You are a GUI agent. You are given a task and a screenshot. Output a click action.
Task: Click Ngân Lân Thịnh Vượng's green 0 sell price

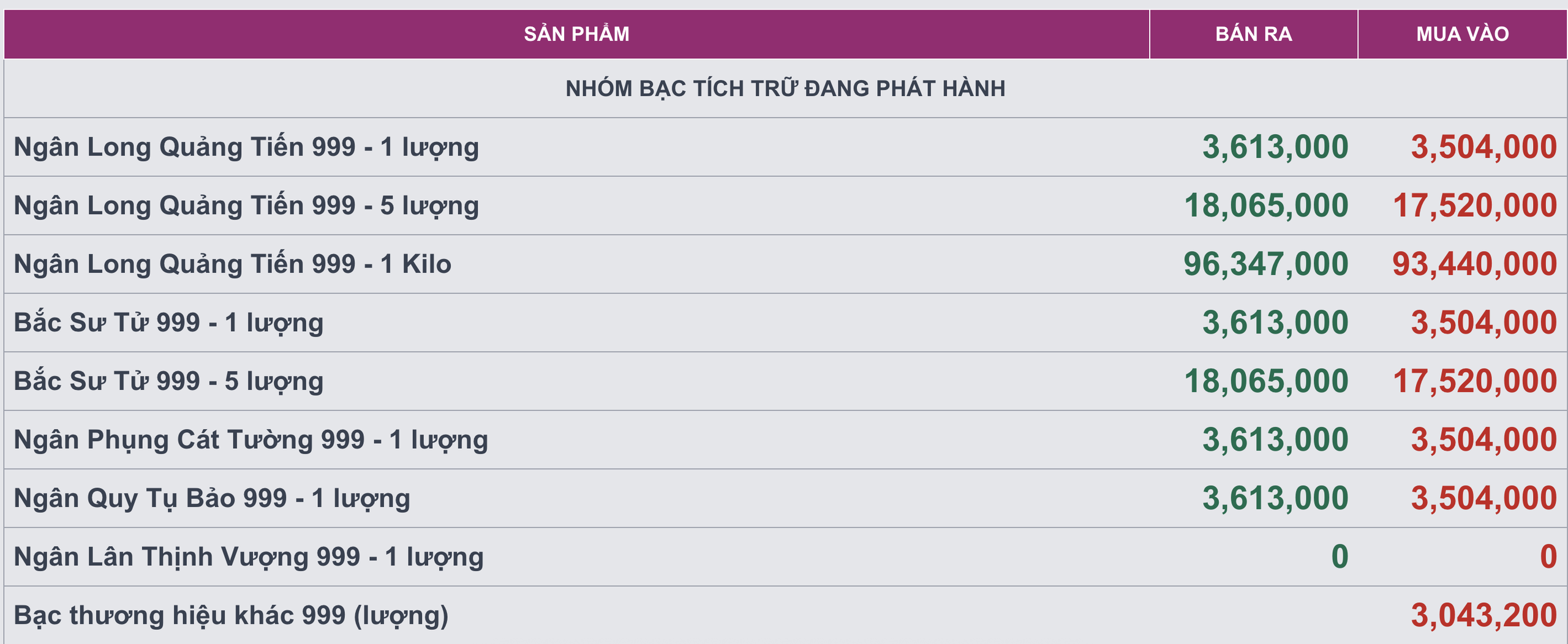pos(1340,556)
